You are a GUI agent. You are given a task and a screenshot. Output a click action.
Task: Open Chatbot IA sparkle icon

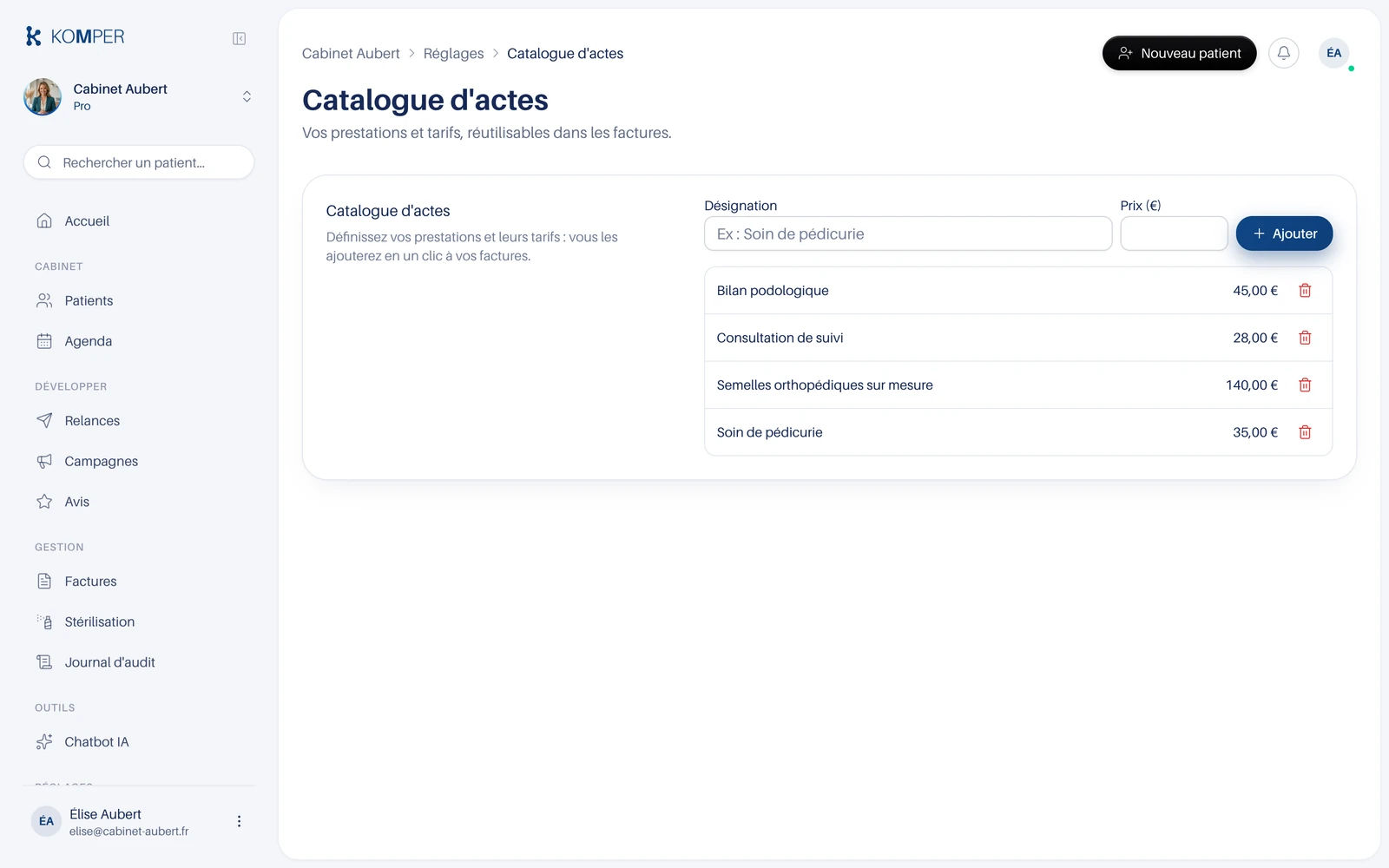tap(44, 742)
